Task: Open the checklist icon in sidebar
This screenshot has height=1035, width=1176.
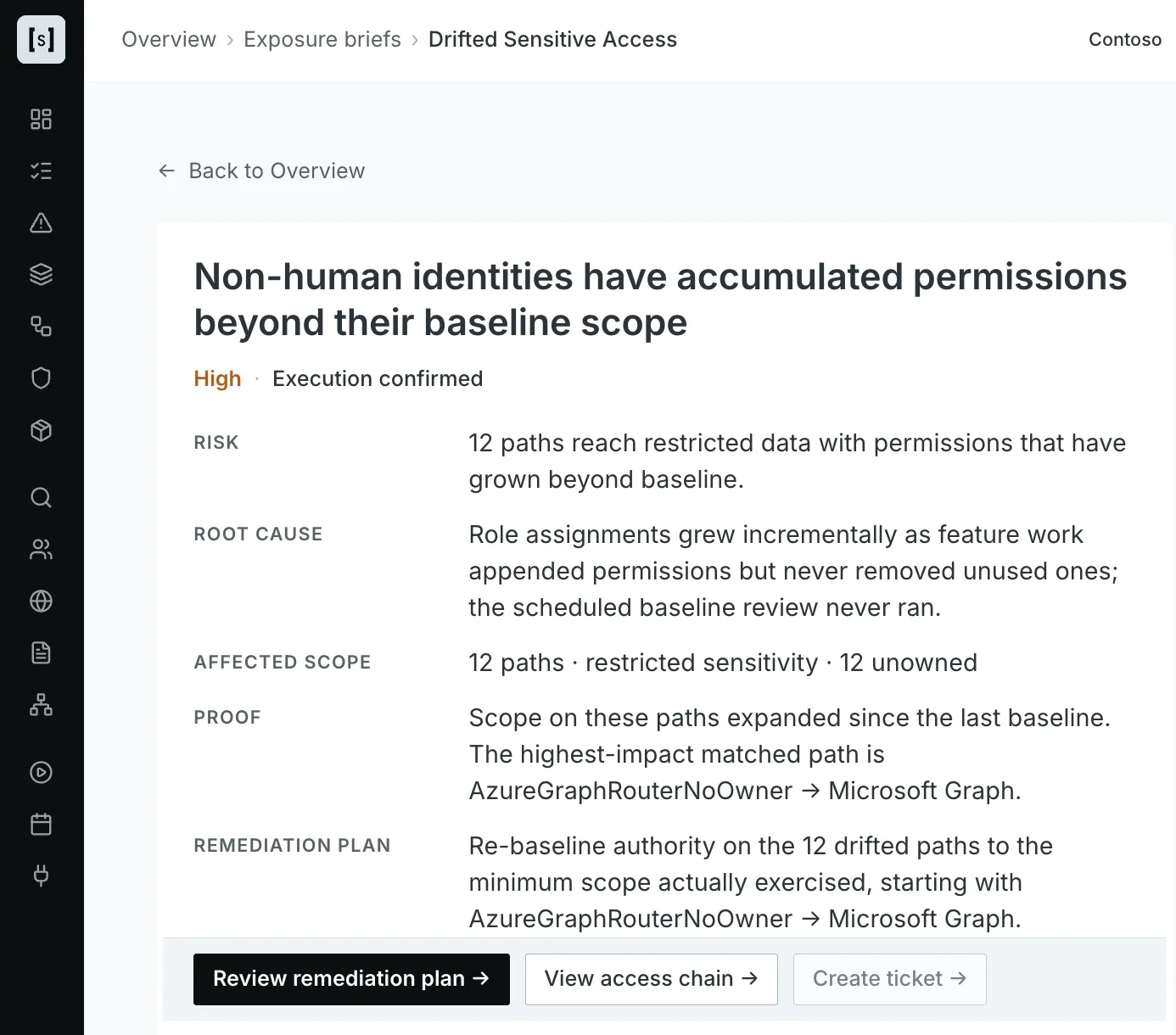Action: (x=41, y=171)
